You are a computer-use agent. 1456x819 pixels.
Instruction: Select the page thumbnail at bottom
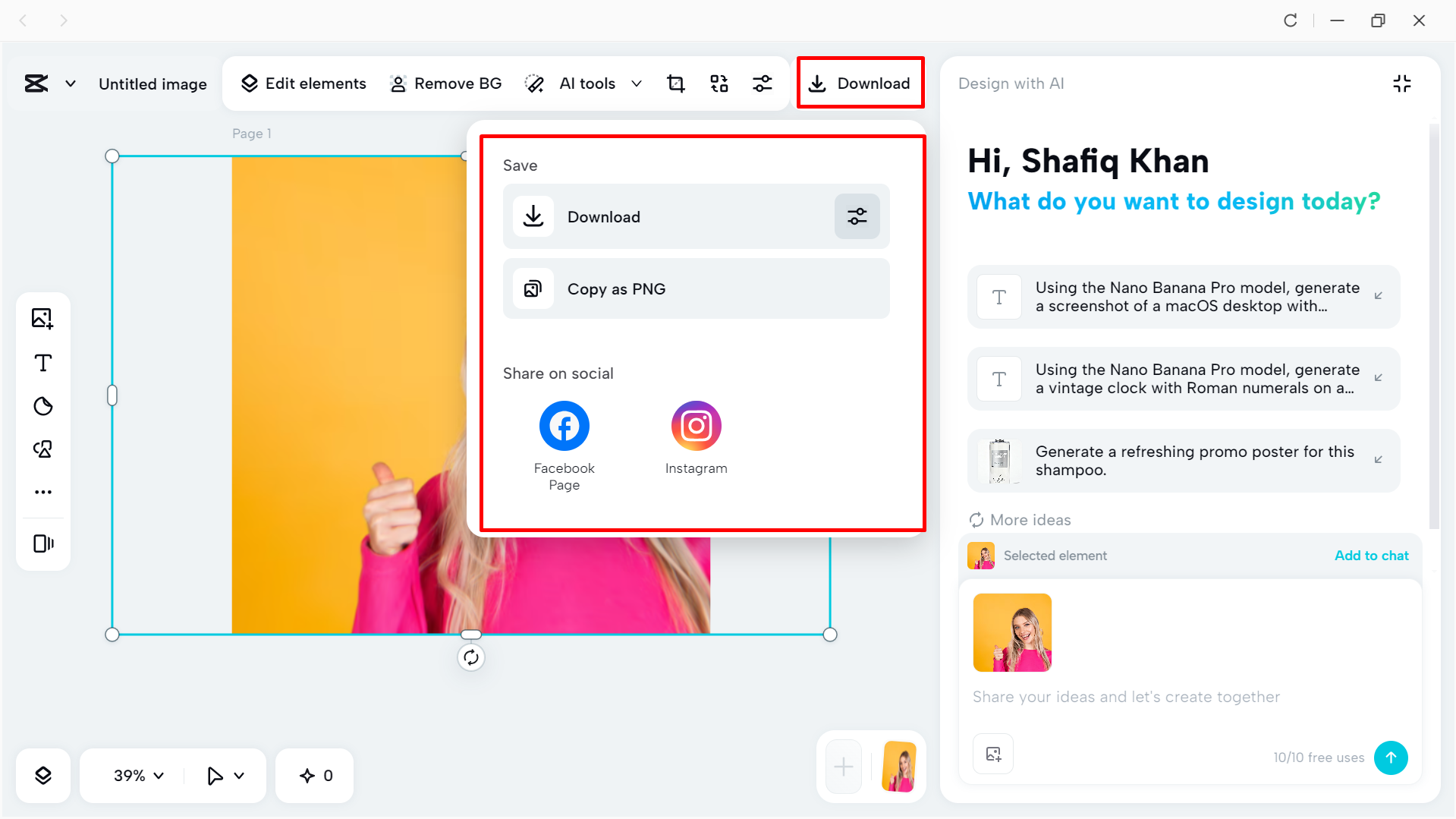[899, 767]
